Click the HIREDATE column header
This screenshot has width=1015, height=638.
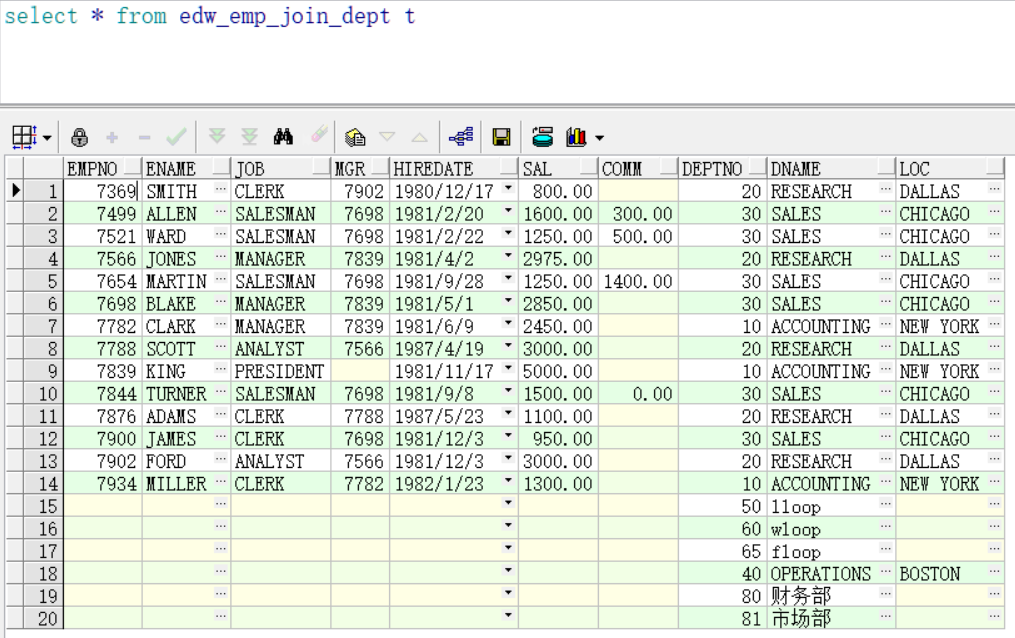[454, 169]
